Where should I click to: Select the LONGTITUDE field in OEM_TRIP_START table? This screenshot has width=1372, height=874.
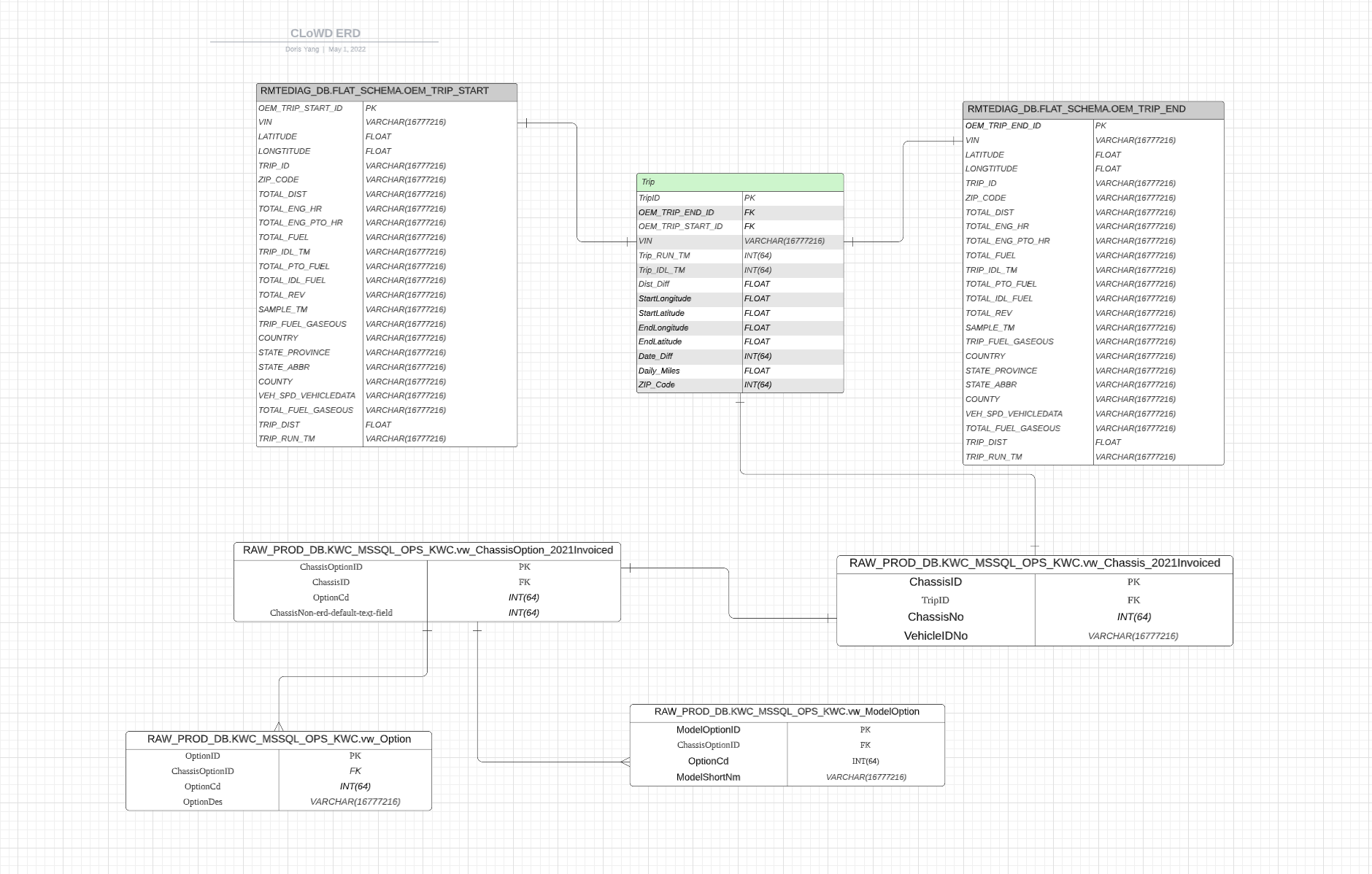(284, 152)
